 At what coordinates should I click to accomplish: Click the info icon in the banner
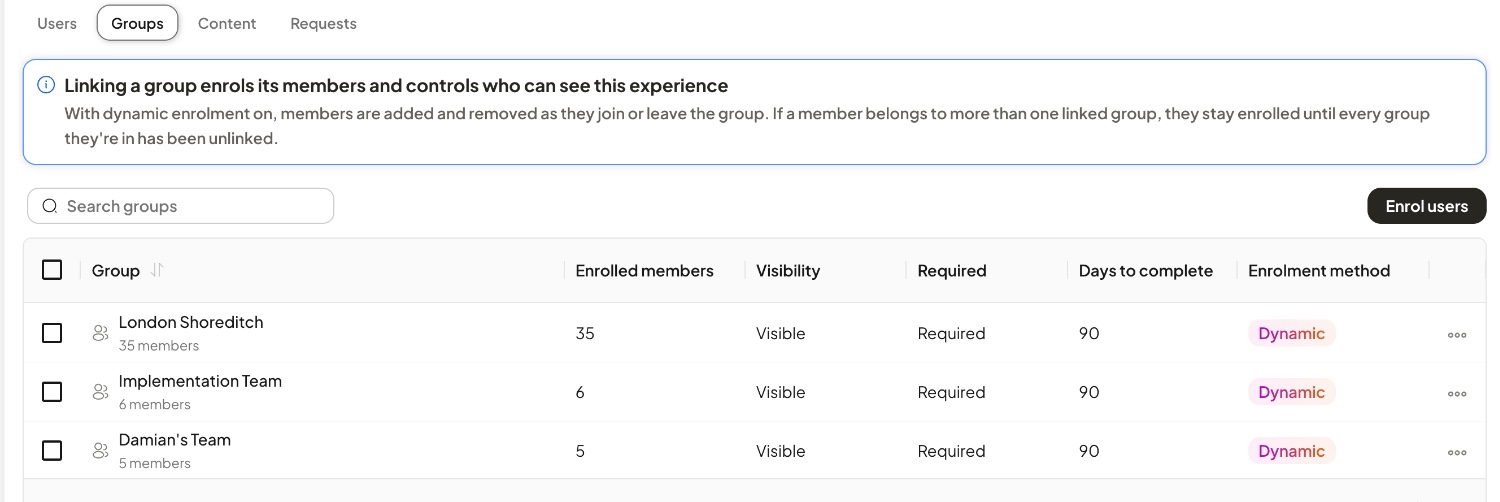click(46, 85)
